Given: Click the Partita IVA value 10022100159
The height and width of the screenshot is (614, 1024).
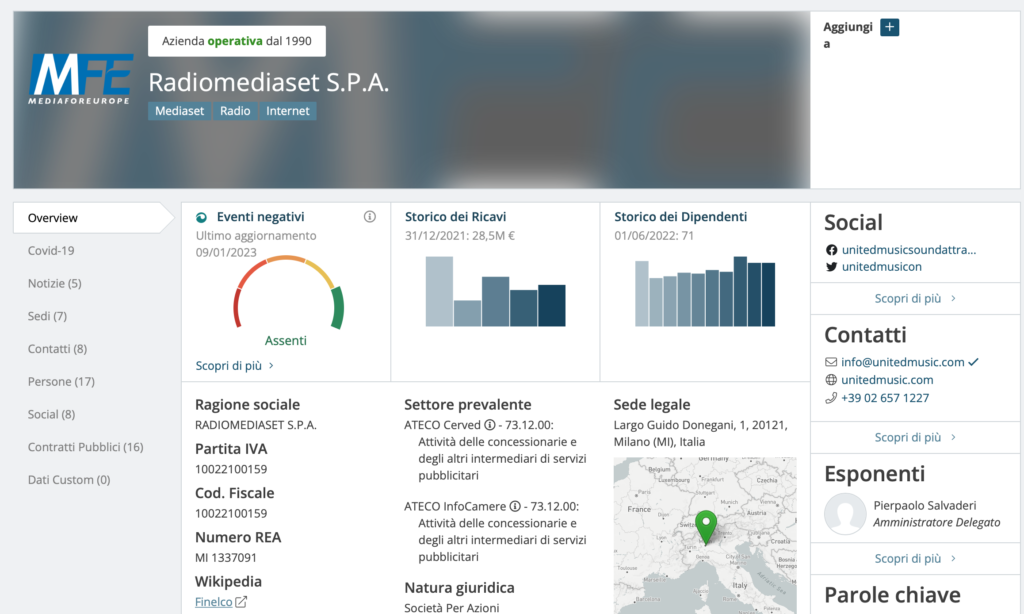Looking at the screenshot, I should pyautogui.click(x=231, y=469).
